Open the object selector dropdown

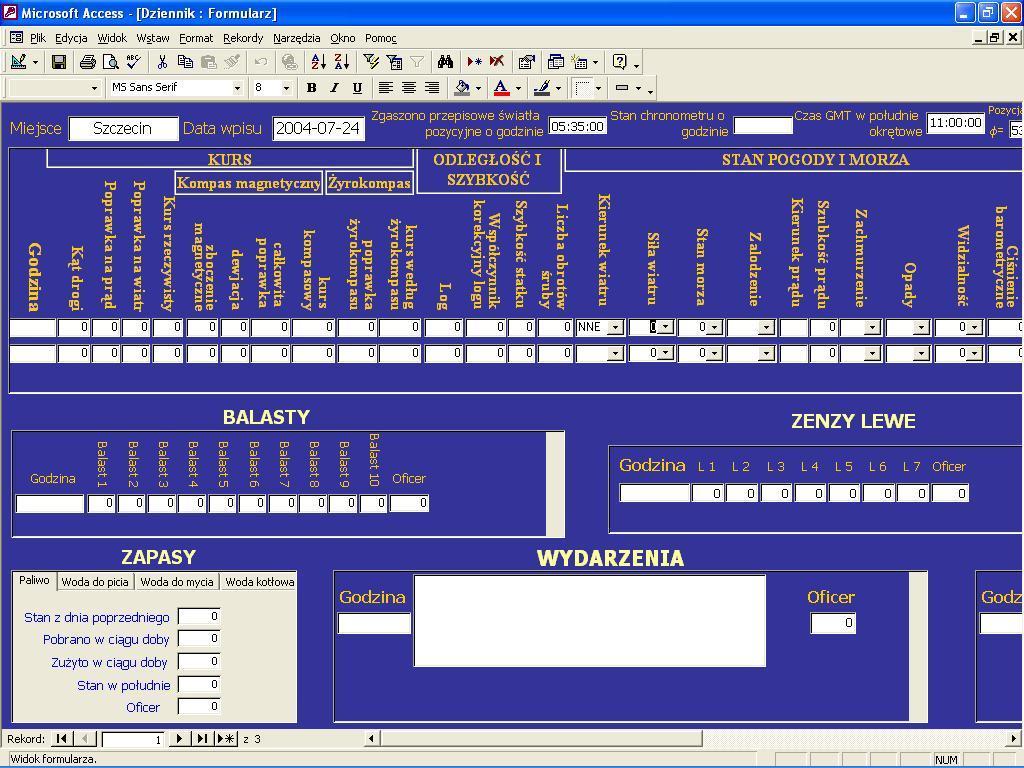(94, 88)
